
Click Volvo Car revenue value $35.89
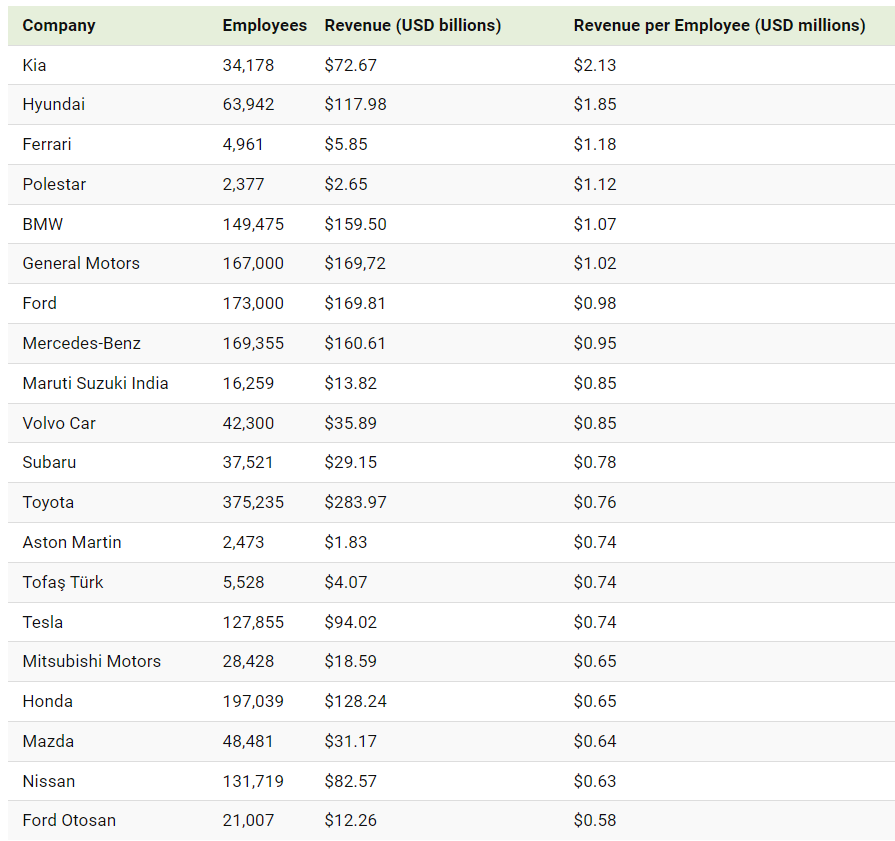[x=350, y=423]
